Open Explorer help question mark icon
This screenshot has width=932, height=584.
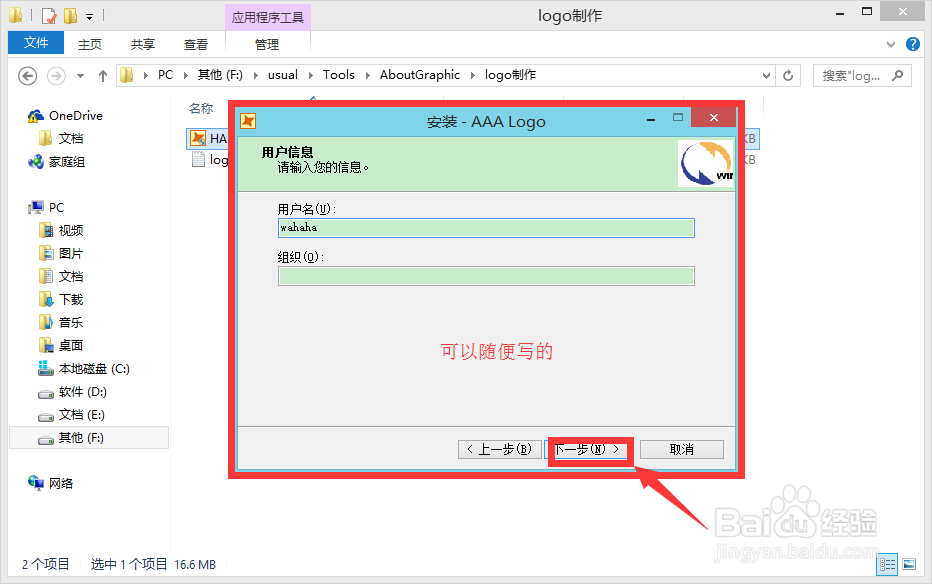pyautogui.click(x=913, y=44)
